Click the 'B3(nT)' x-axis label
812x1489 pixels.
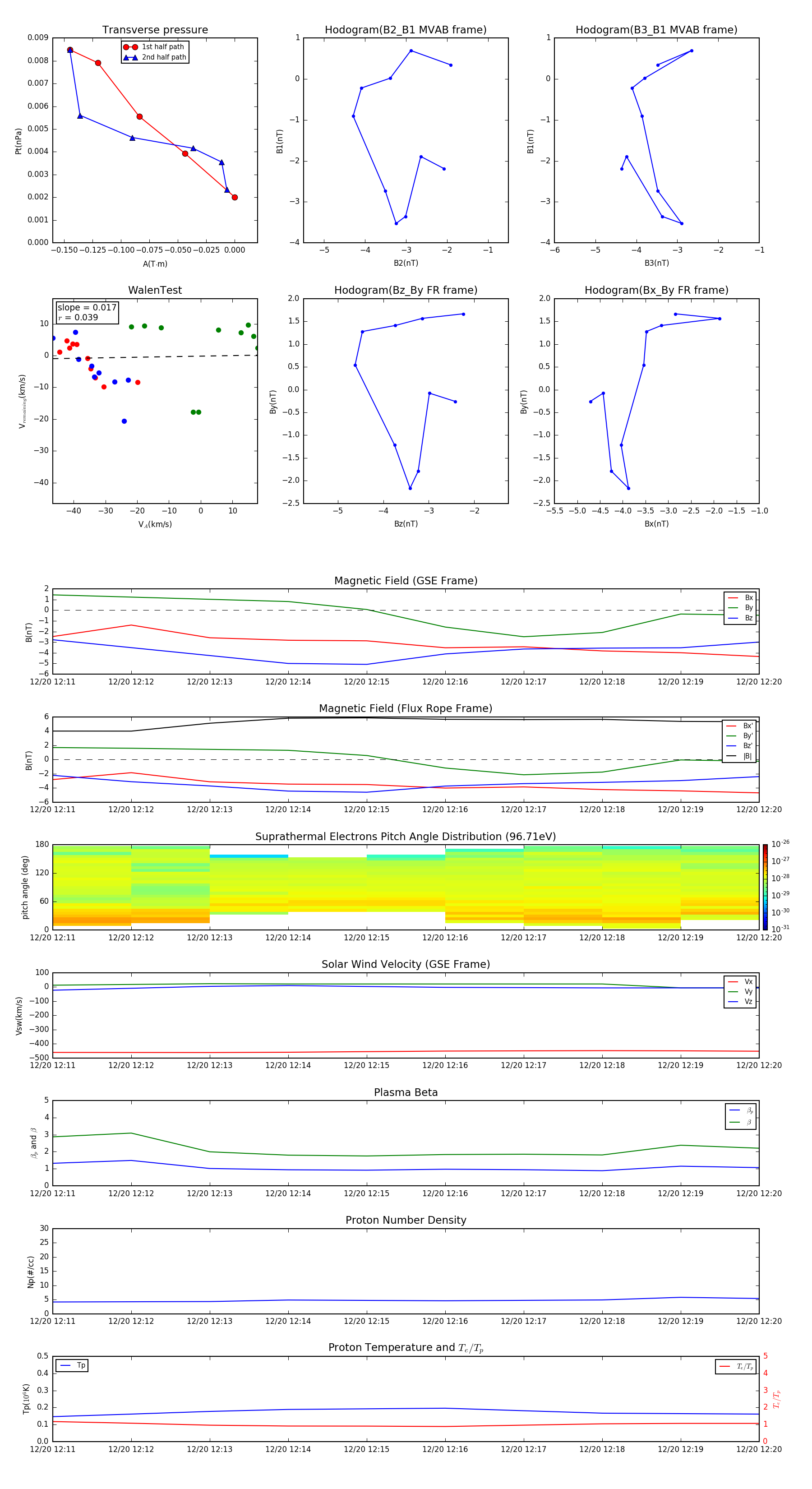[x=656, y=263]
